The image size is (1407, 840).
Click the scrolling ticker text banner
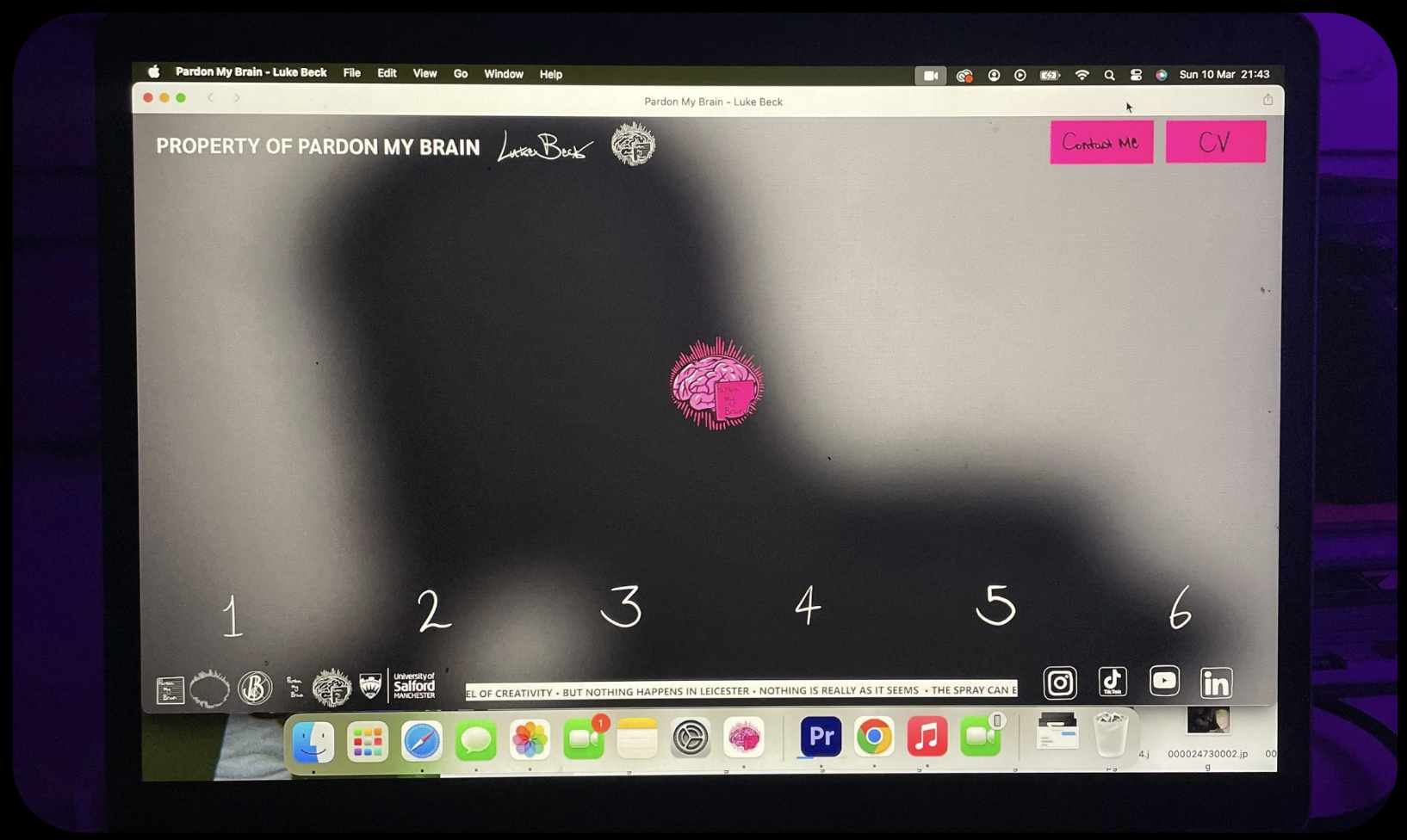pos(741,691)
